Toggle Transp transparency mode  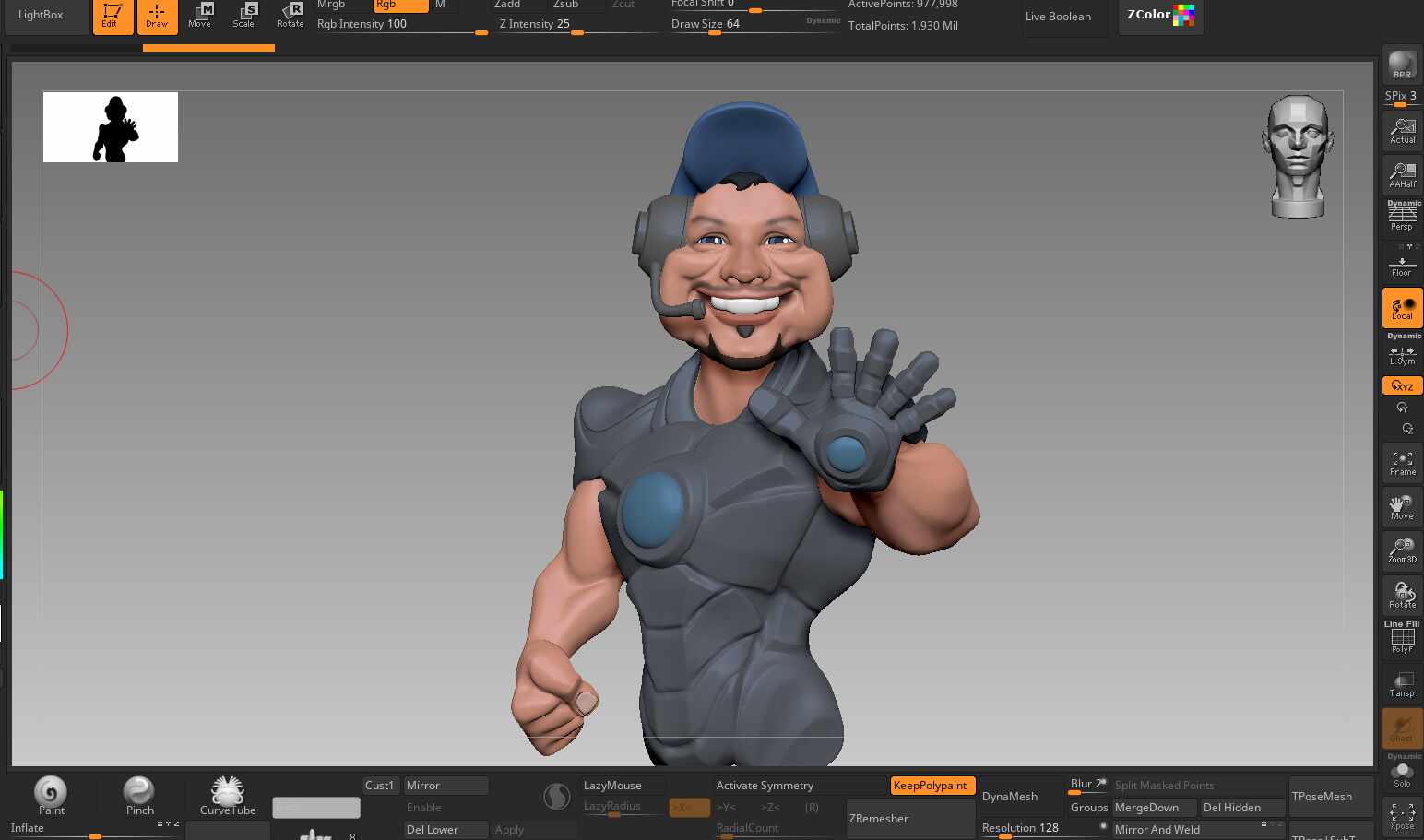point(1402,684)
